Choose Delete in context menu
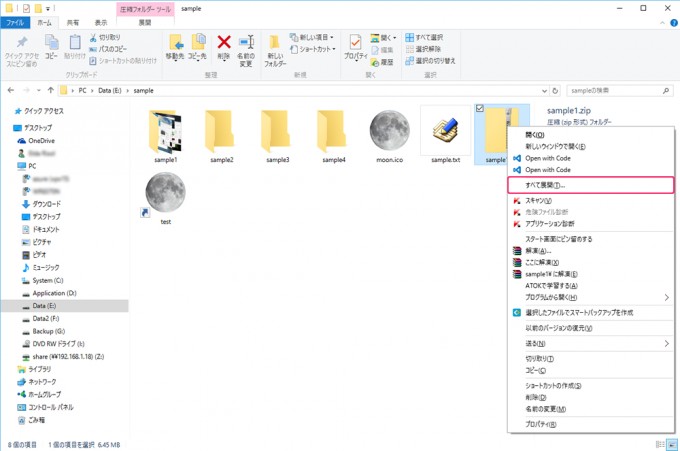Viewport: 680px width, 451px height. [591, 397]
